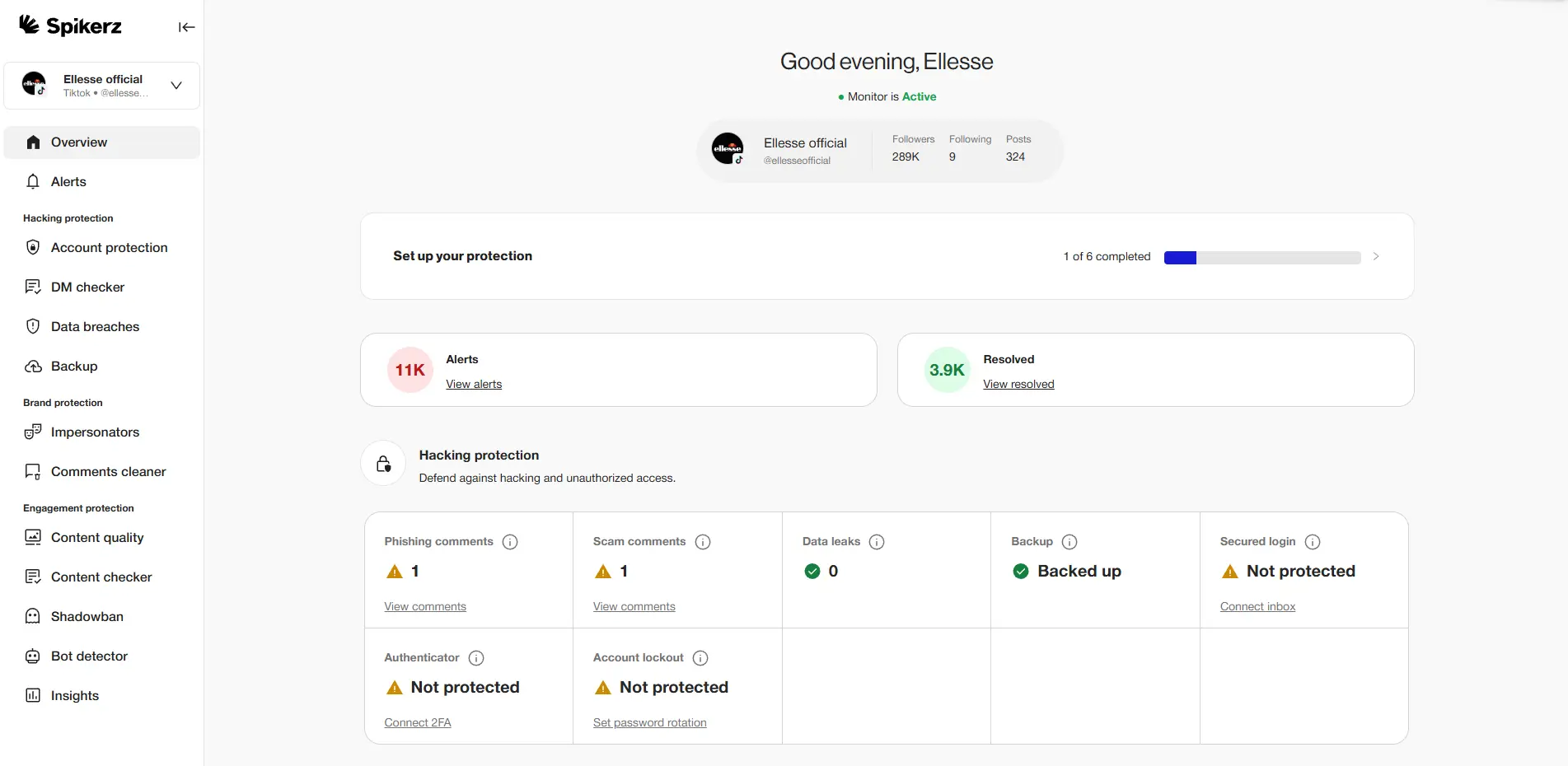Click the Backed up green check icon
The width and height of the screenshot is (1568, 766).
(1021, 572)
